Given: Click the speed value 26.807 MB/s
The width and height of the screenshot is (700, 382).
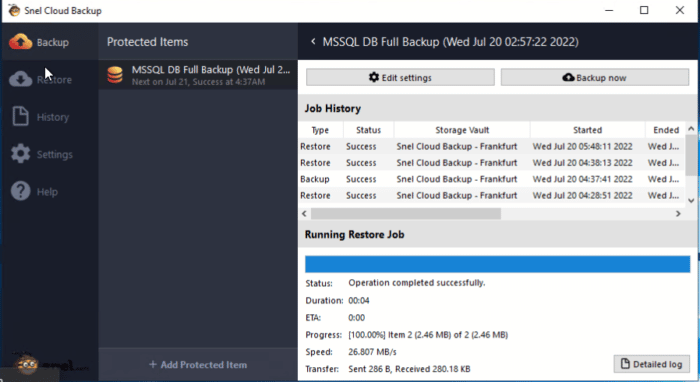Looking at the screenshot, I should pyautogui.click(x=372, y=352).
